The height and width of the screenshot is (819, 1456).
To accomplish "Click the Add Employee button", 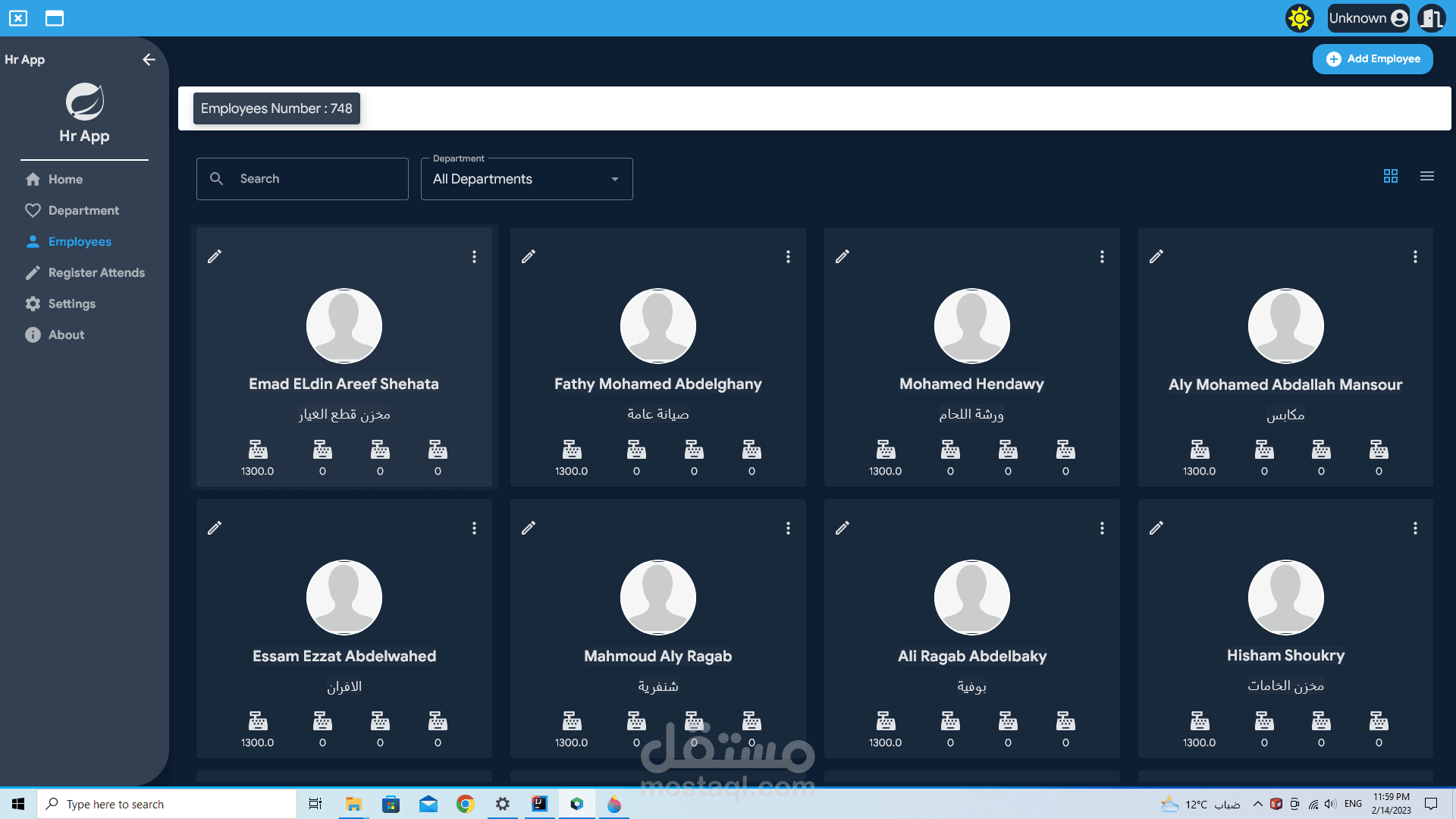I will pos(1373,59).
